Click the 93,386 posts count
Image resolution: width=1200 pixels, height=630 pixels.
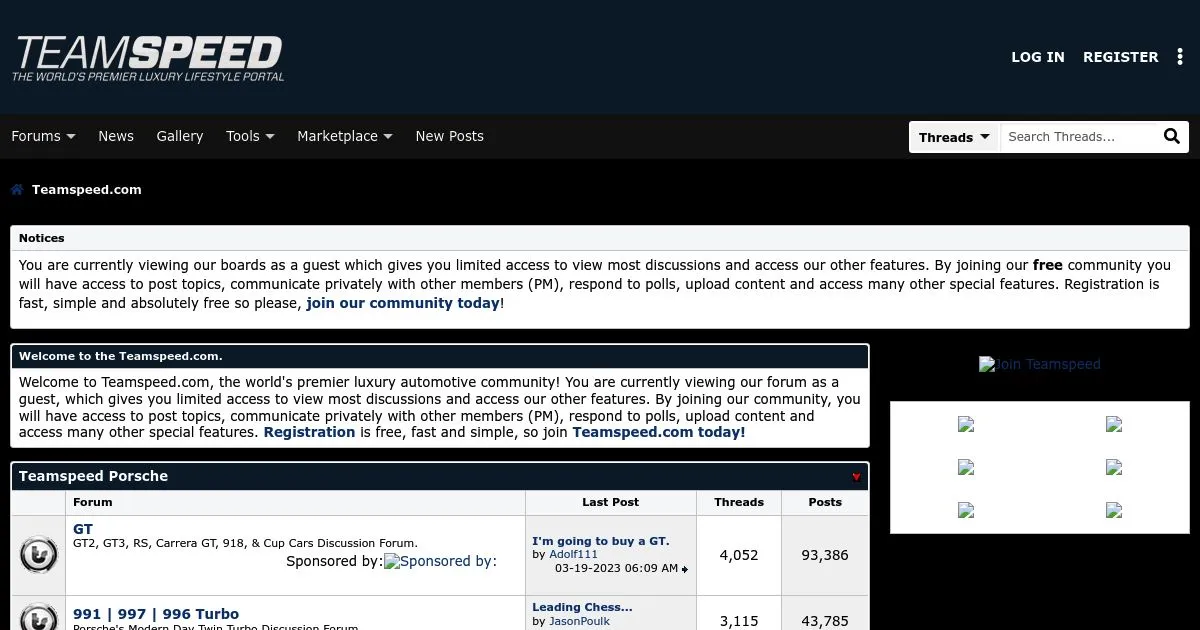point(825,555)
